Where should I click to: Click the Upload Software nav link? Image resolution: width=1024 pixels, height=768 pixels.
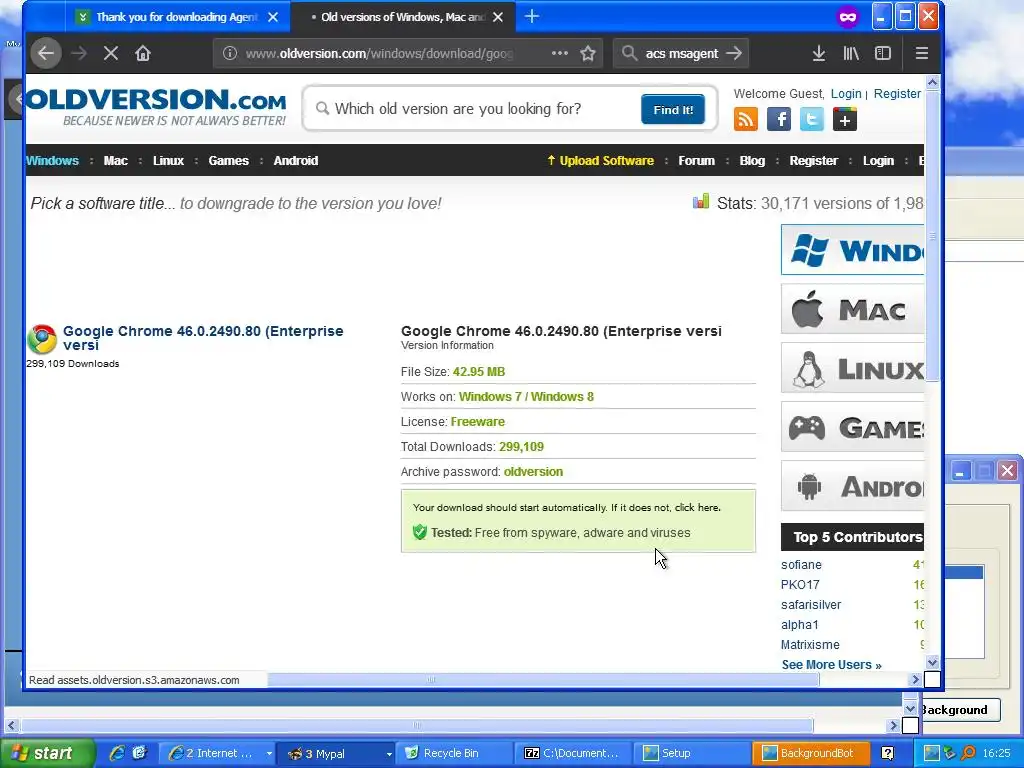600,161
